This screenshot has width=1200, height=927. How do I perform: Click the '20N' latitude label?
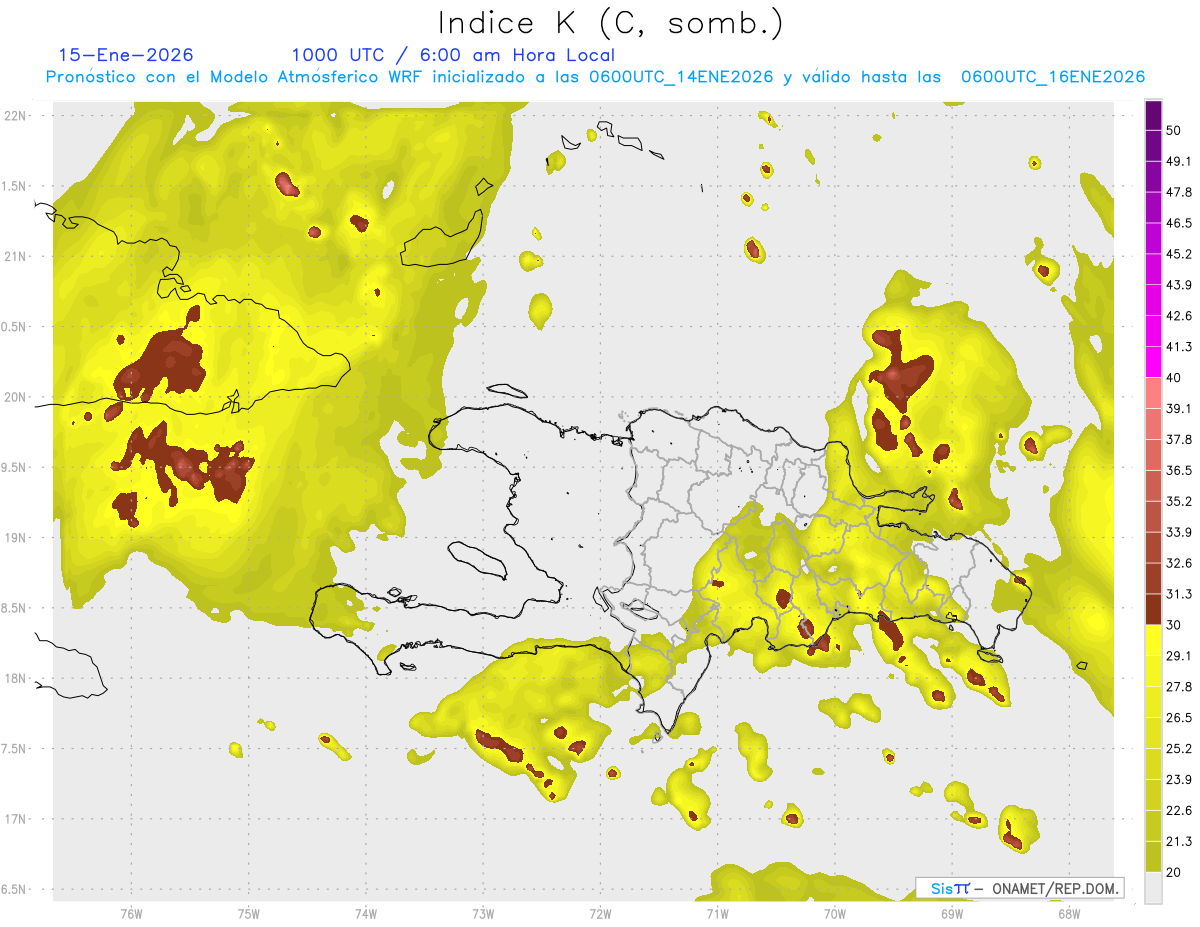[x=16, y=397]
